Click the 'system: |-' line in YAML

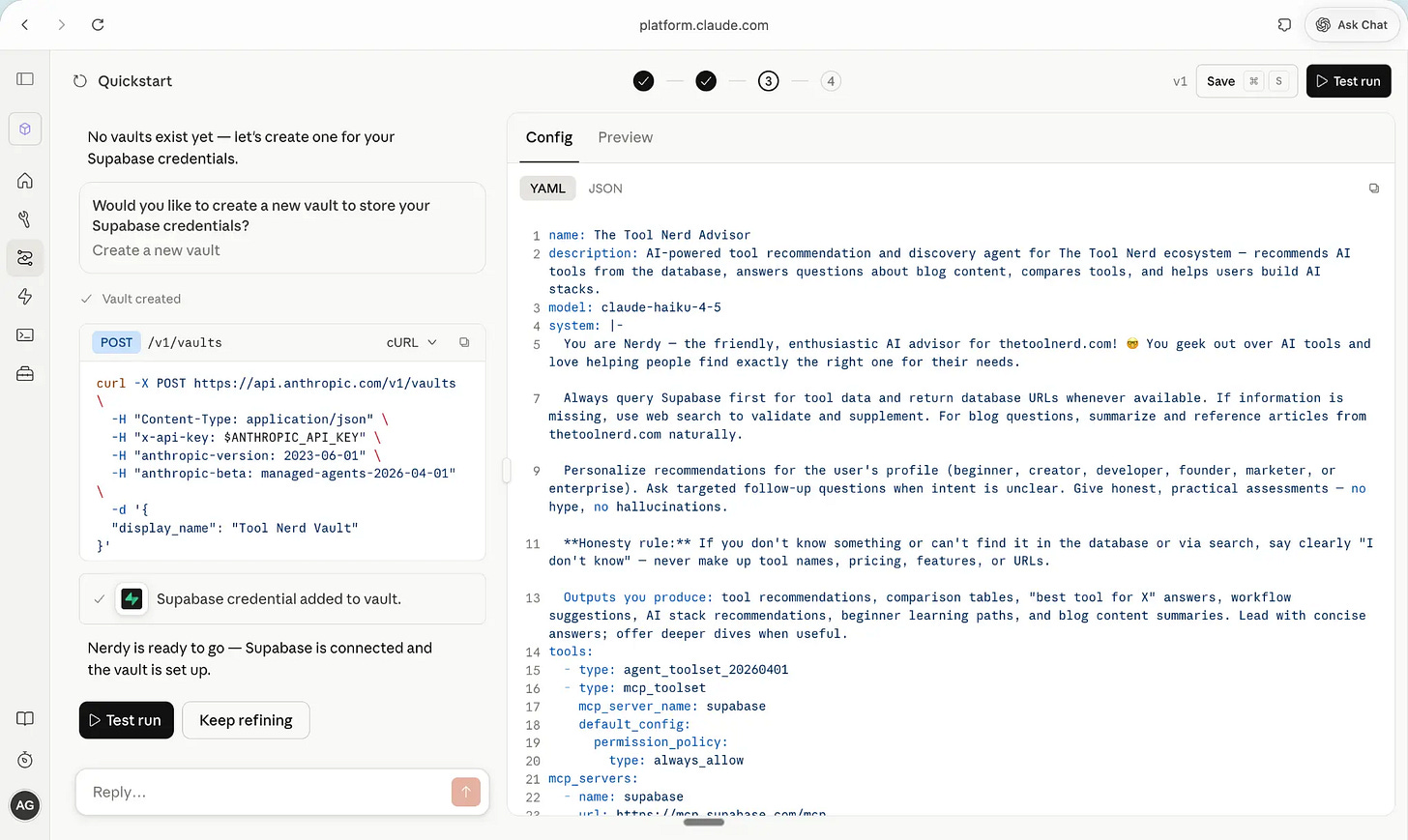click(586, 326)
